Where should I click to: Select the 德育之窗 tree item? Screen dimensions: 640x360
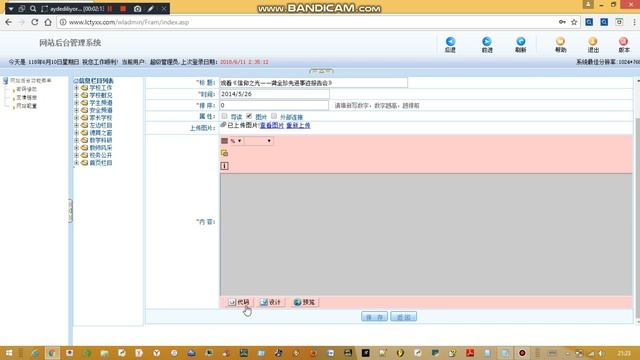coord(101,133)
